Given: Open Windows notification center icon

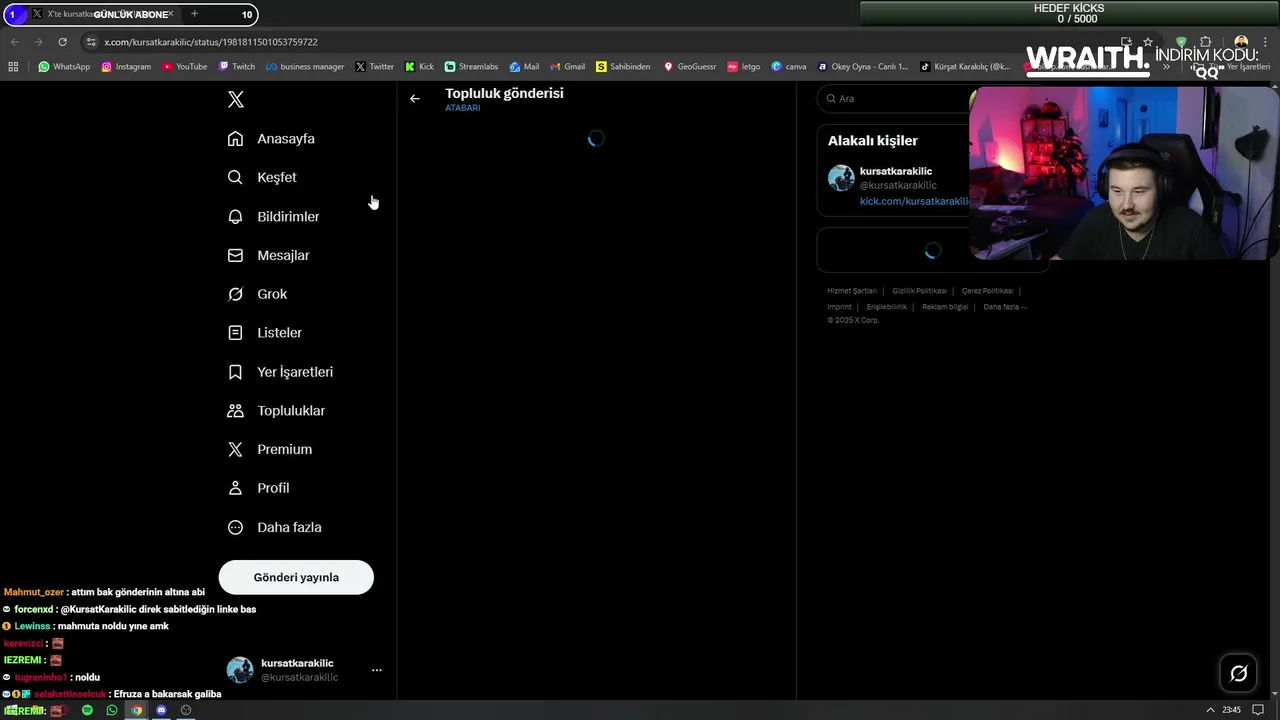Looking at the screenshot, I should point(1258,711).
